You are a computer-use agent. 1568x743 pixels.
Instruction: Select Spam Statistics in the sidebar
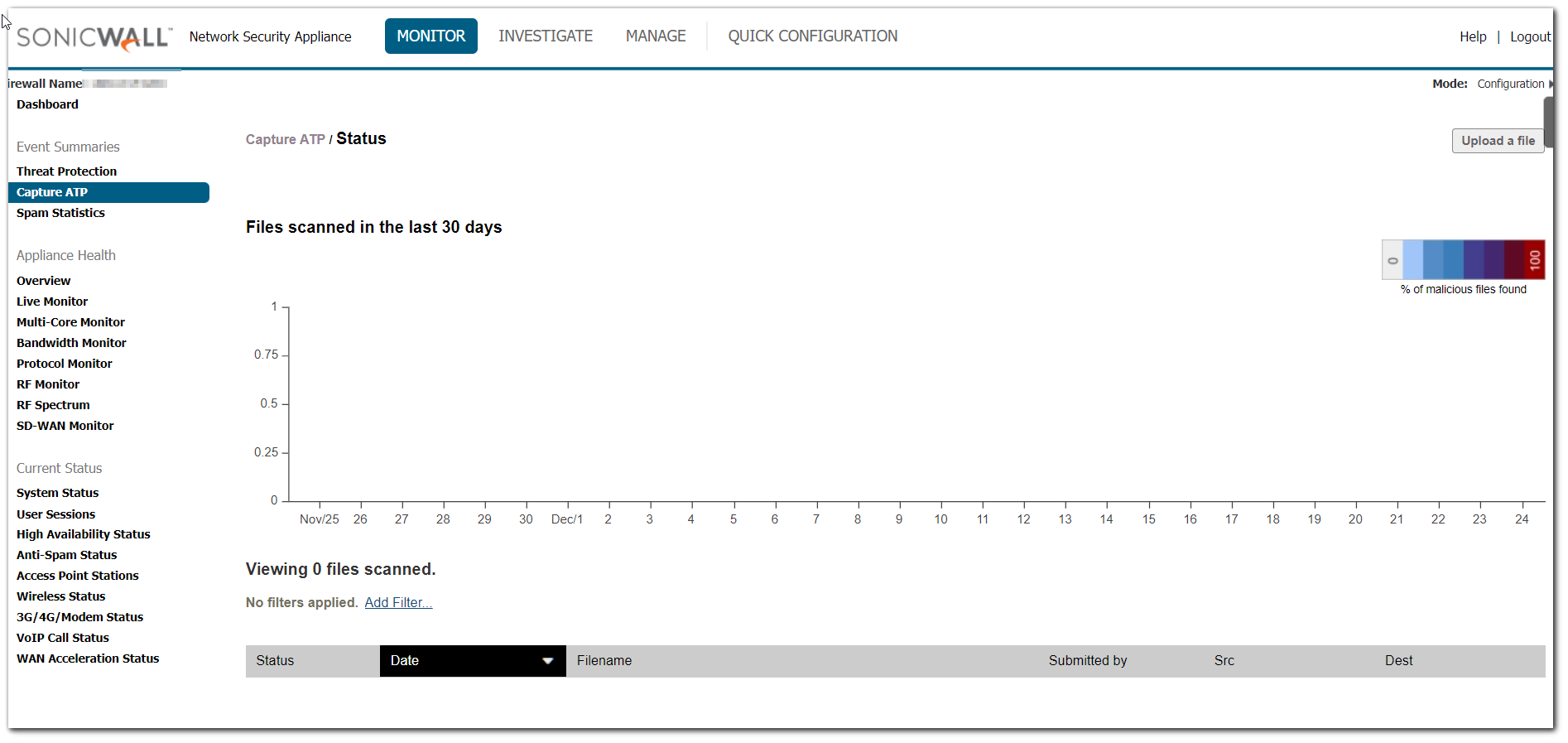(60, 213)
